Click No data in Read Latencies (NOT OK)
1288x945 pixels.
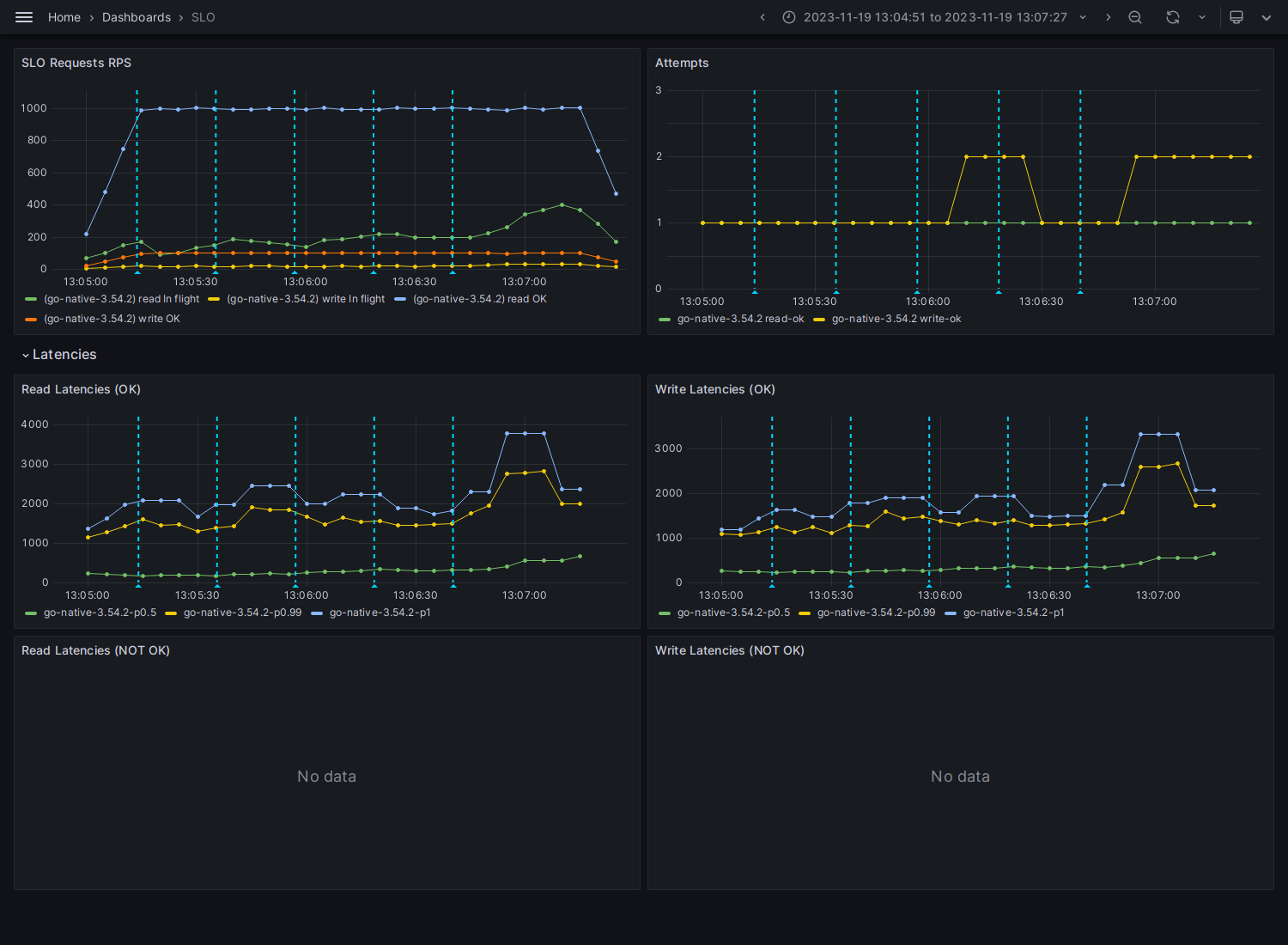coord(326,777)
